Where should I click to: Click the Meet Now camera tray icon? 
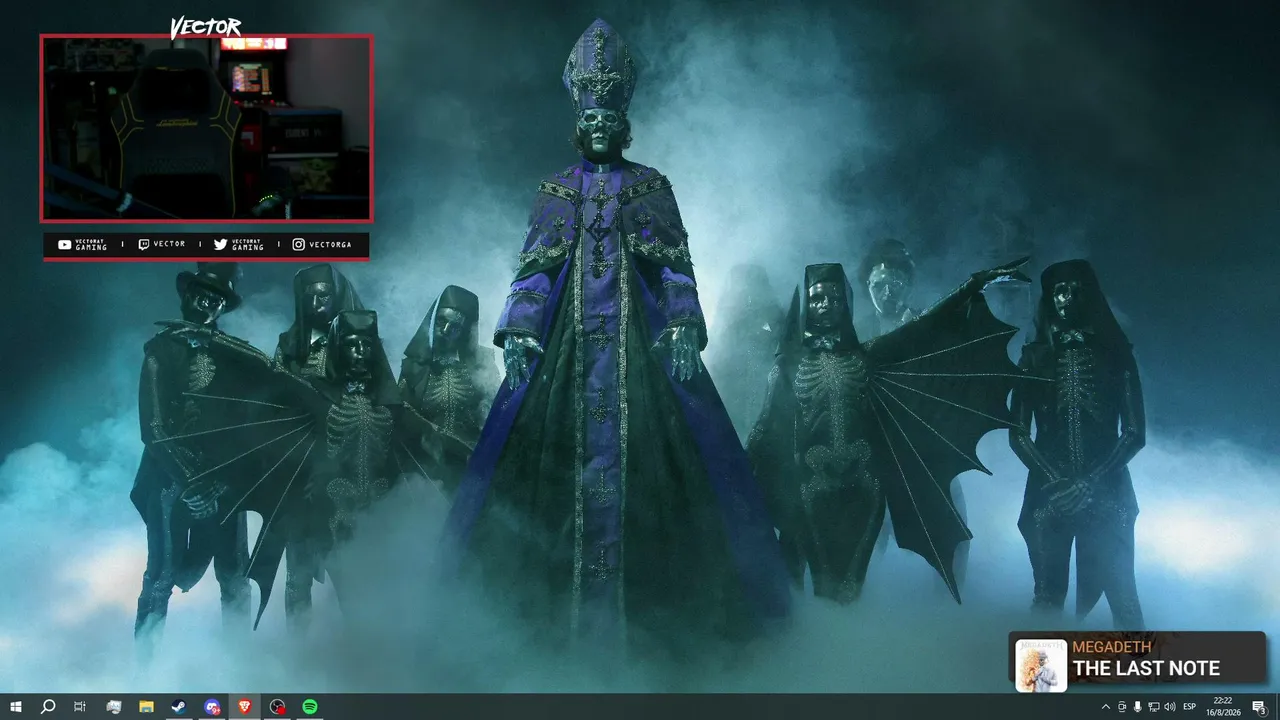click(x=1122, y=707)
